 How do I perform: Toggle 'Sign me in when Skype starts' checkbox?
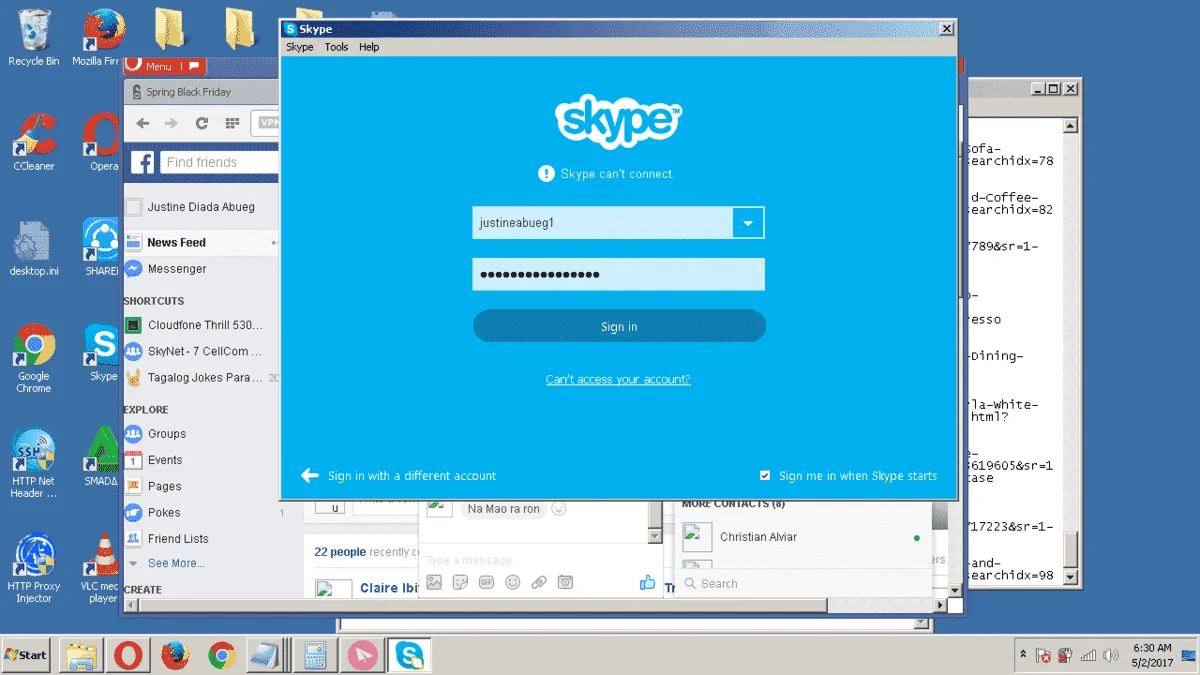[x=765, y=476]
